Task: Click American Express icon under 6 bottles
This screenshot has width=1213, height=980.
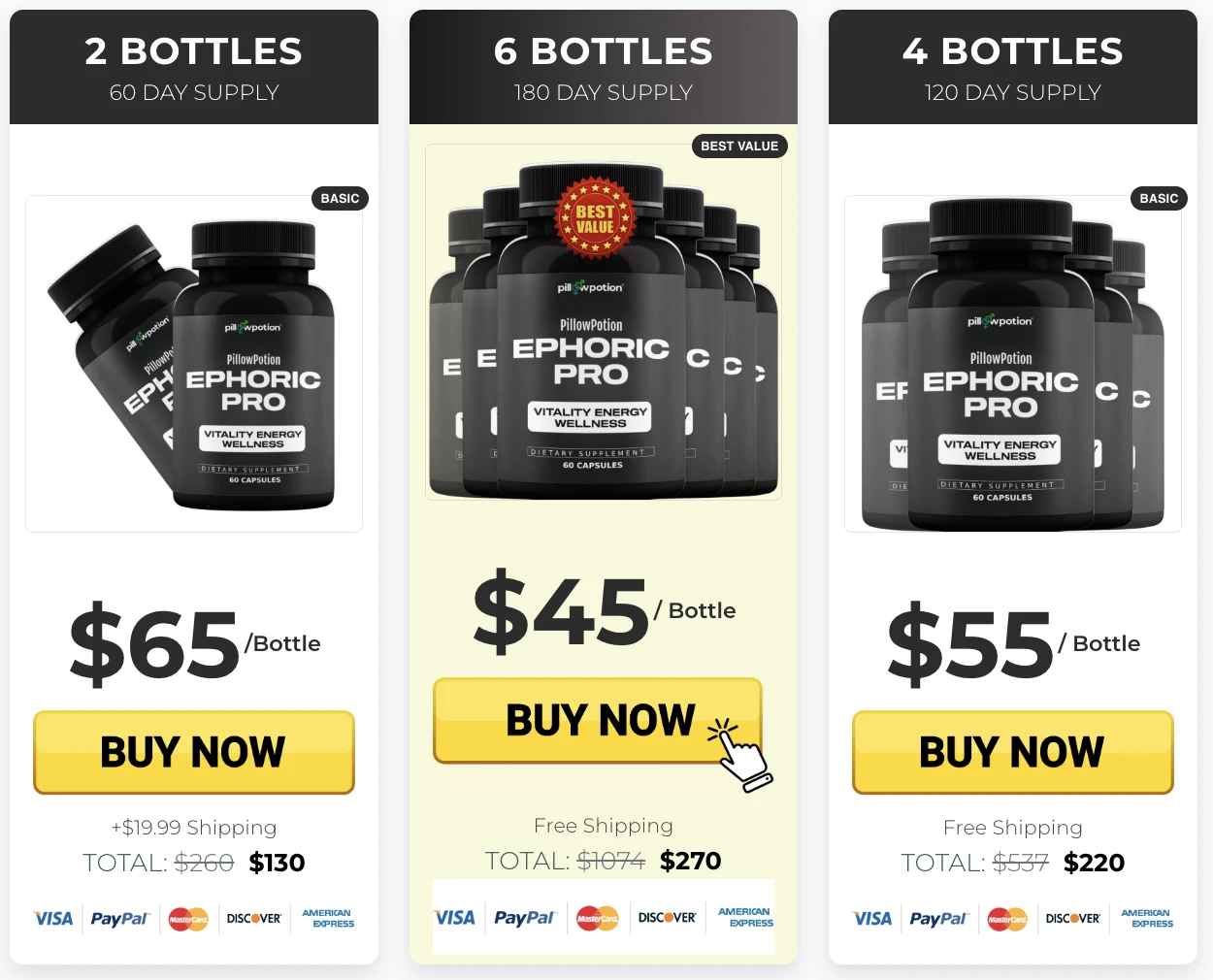Action: tap(745, 917)
